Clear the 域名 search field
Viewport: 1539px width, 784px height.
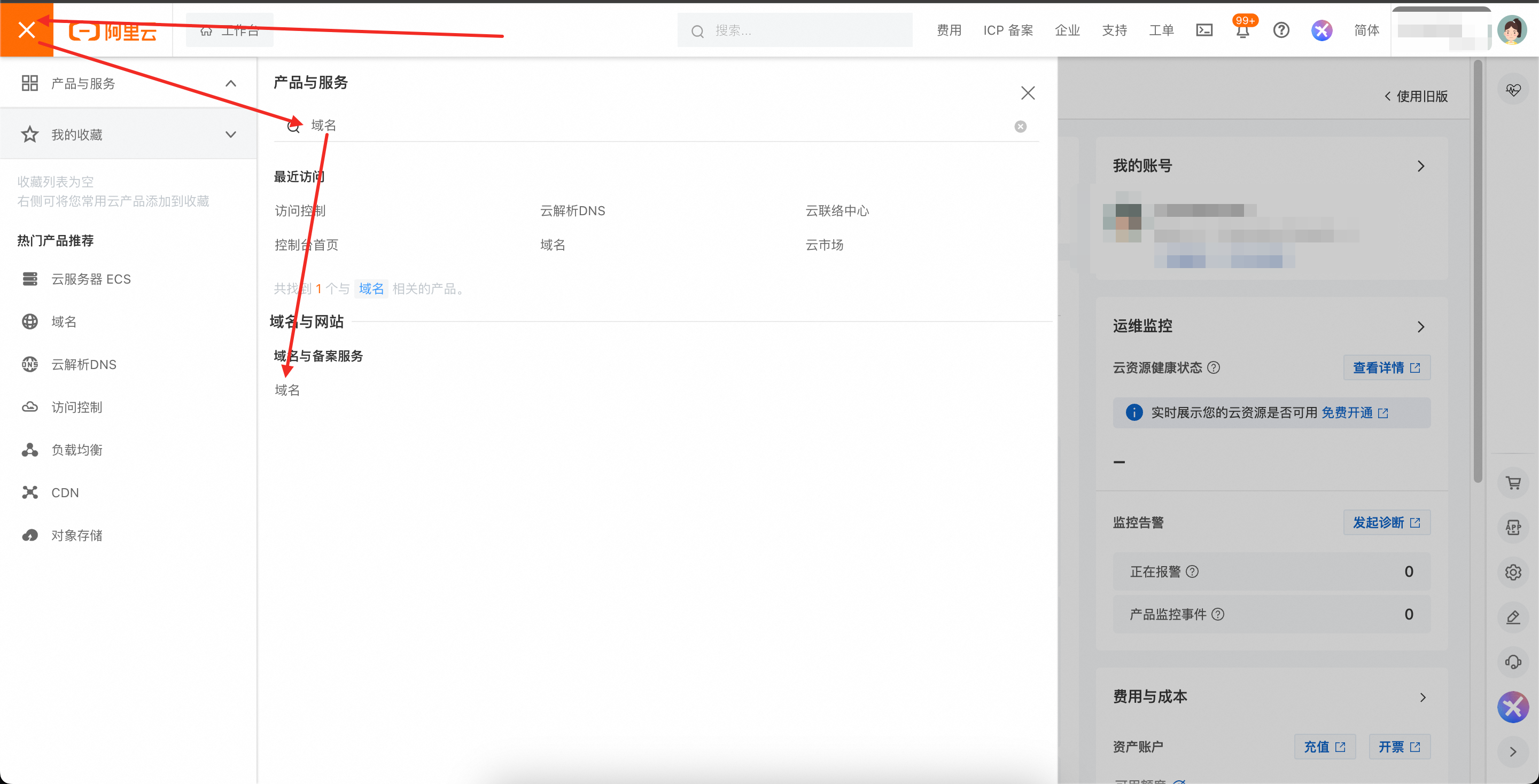pyautogui.click(x=1021, y=127)
